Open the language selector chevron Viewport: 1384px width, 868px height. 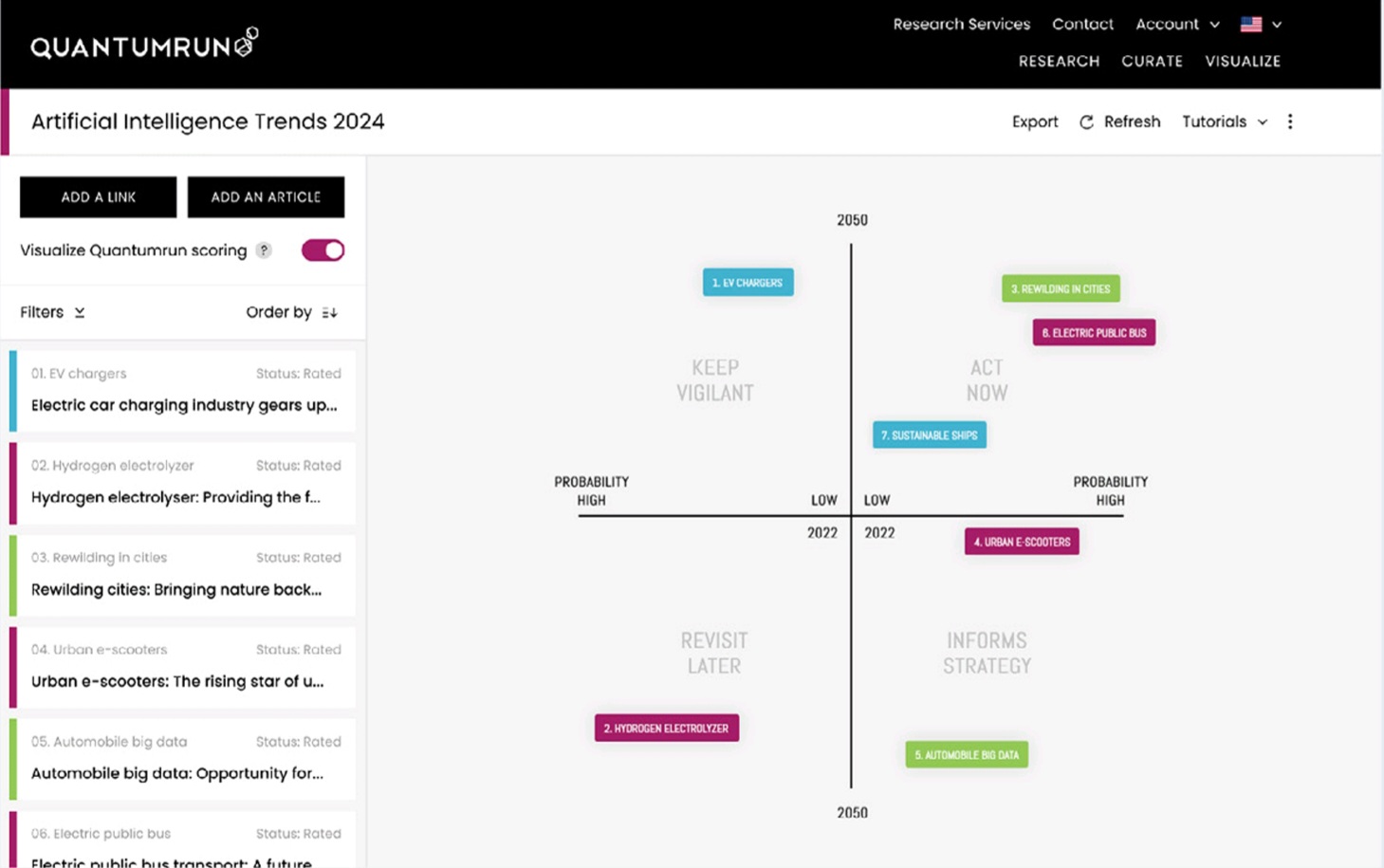point(1277,26)
